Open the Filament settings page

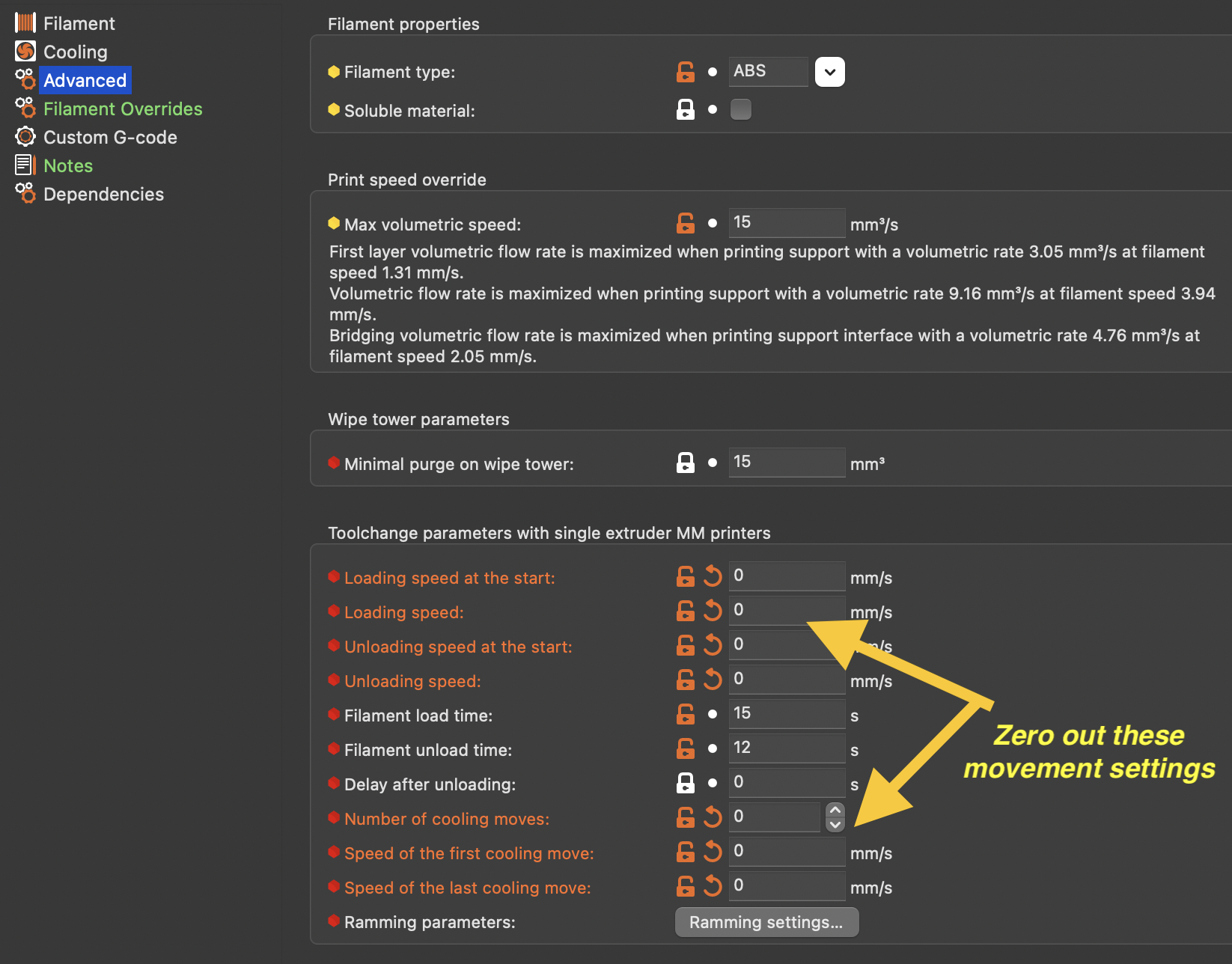pyautogui.click(x=79, y=23)
